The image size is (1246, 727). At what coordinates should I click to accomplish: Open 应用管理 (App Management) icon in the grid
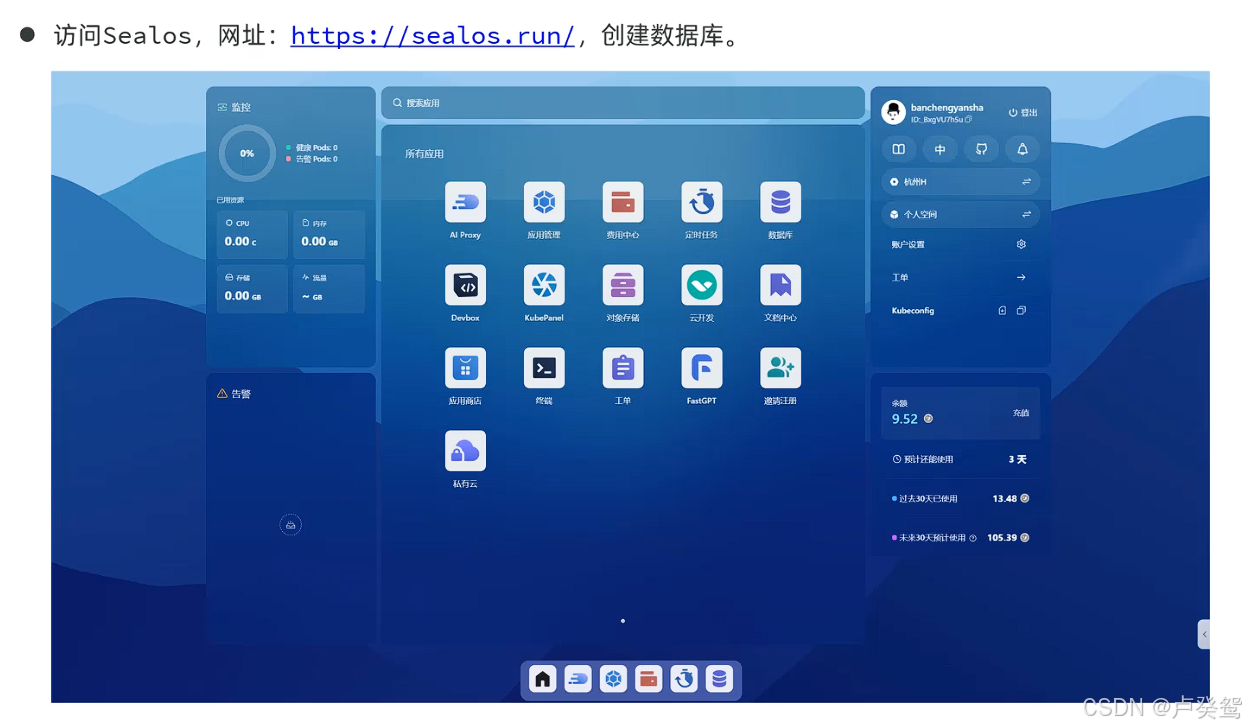tap(544, 202)
